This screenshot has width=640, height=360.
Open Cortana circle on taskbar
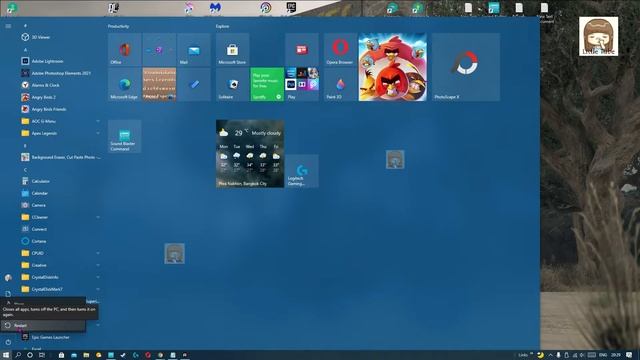[30, 355]
